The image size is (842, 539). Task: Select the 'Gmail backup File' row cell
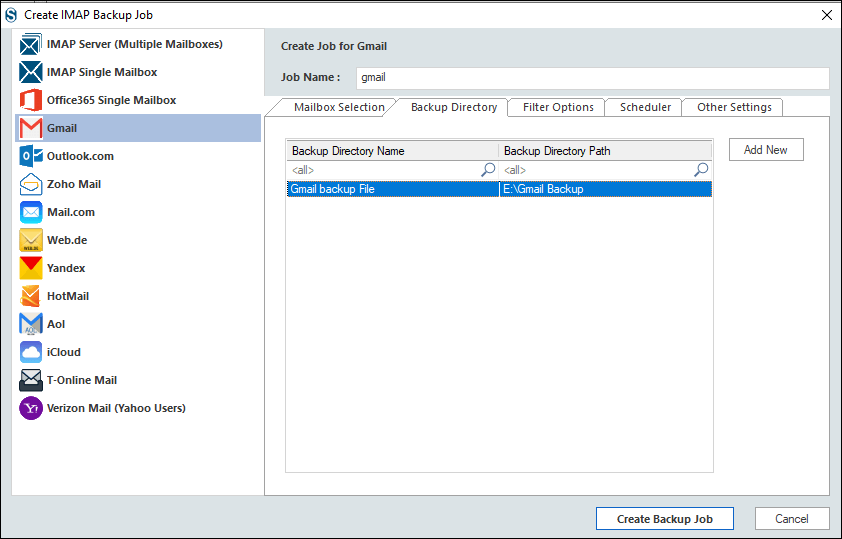pos(393,189)
